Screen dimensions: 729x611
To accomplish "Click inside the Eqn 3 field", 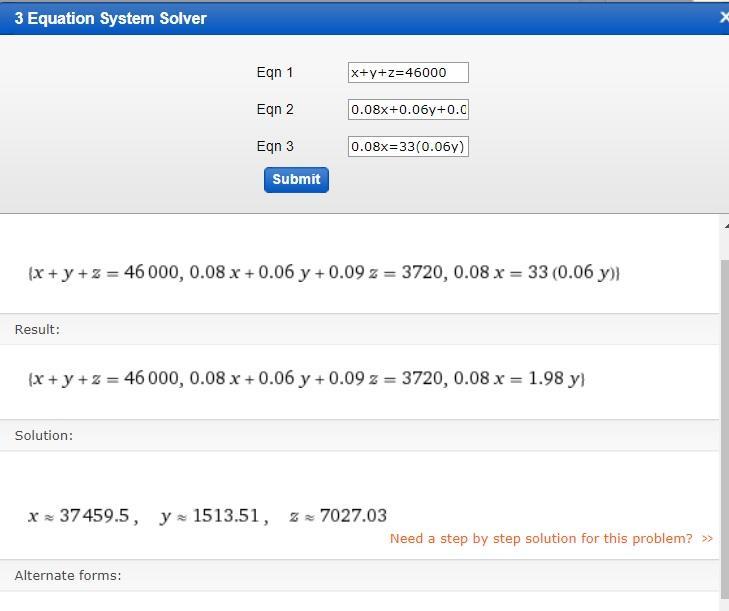I will [x=408, y=146].
